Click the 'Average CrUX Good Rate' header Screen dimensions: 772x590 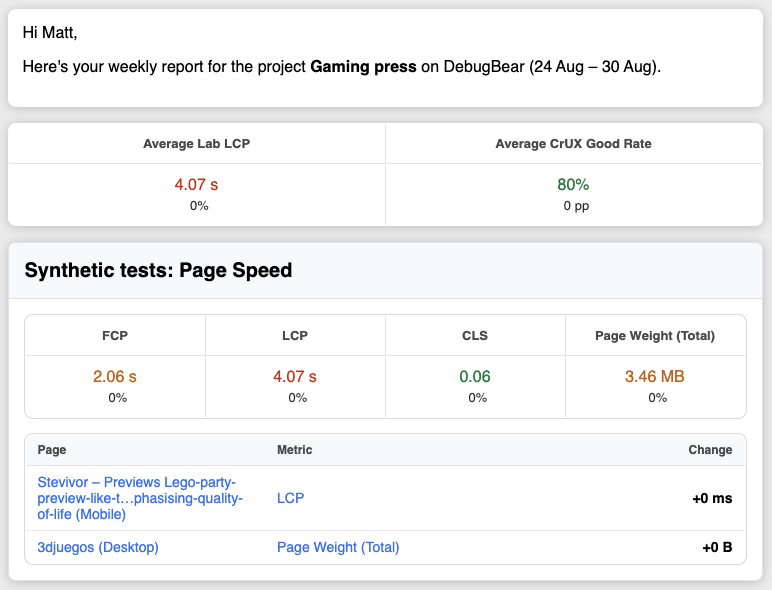[x=573, y=143]
